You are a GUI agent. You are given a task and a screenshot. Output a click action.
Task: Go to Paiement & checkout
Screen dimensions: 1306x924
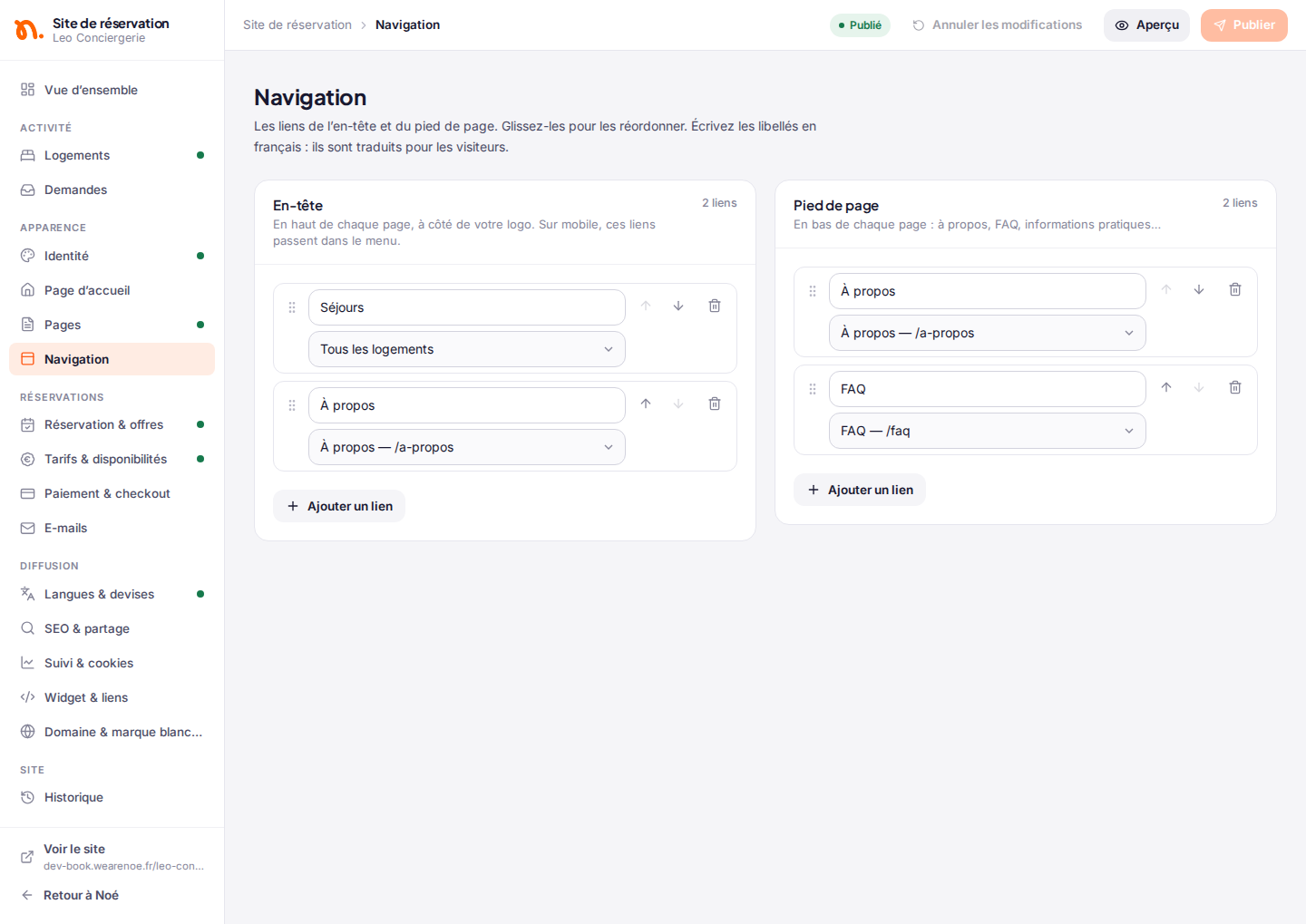[x=112, y=493]
